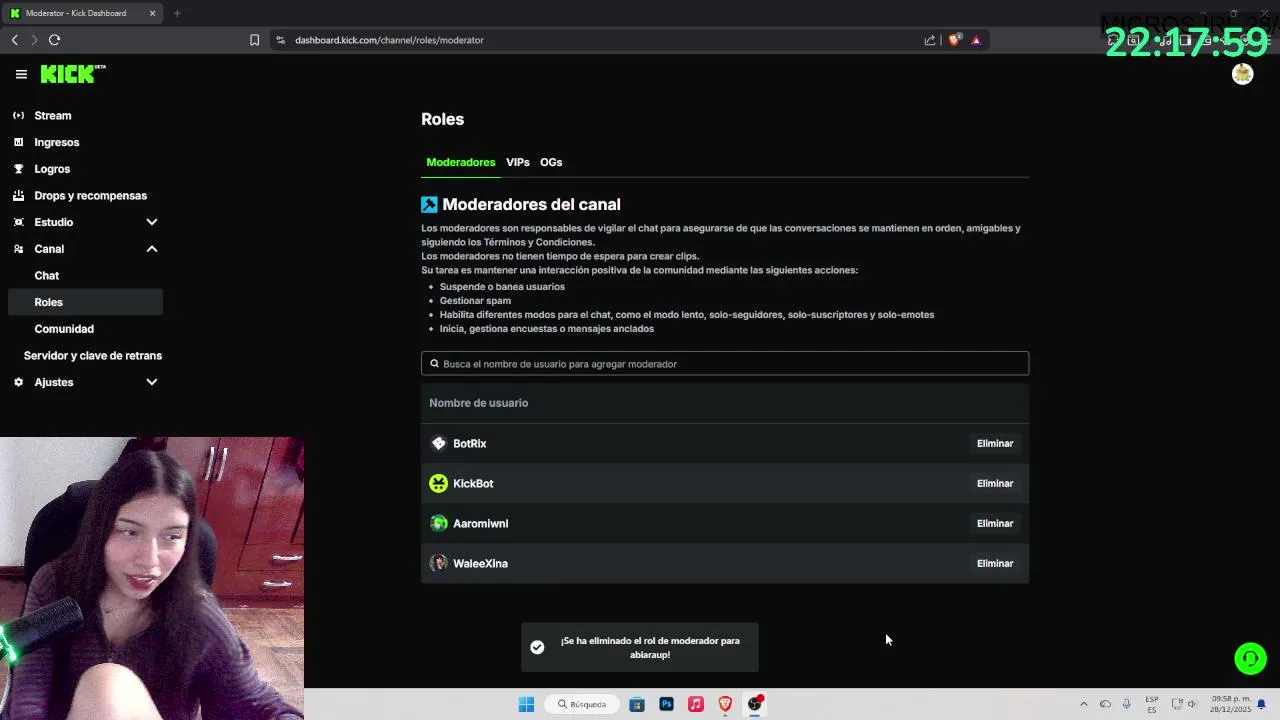Click BotRix avatar icon
Image resolution: width=1280 pixels, height=720 pixels.
coord(438,443)
